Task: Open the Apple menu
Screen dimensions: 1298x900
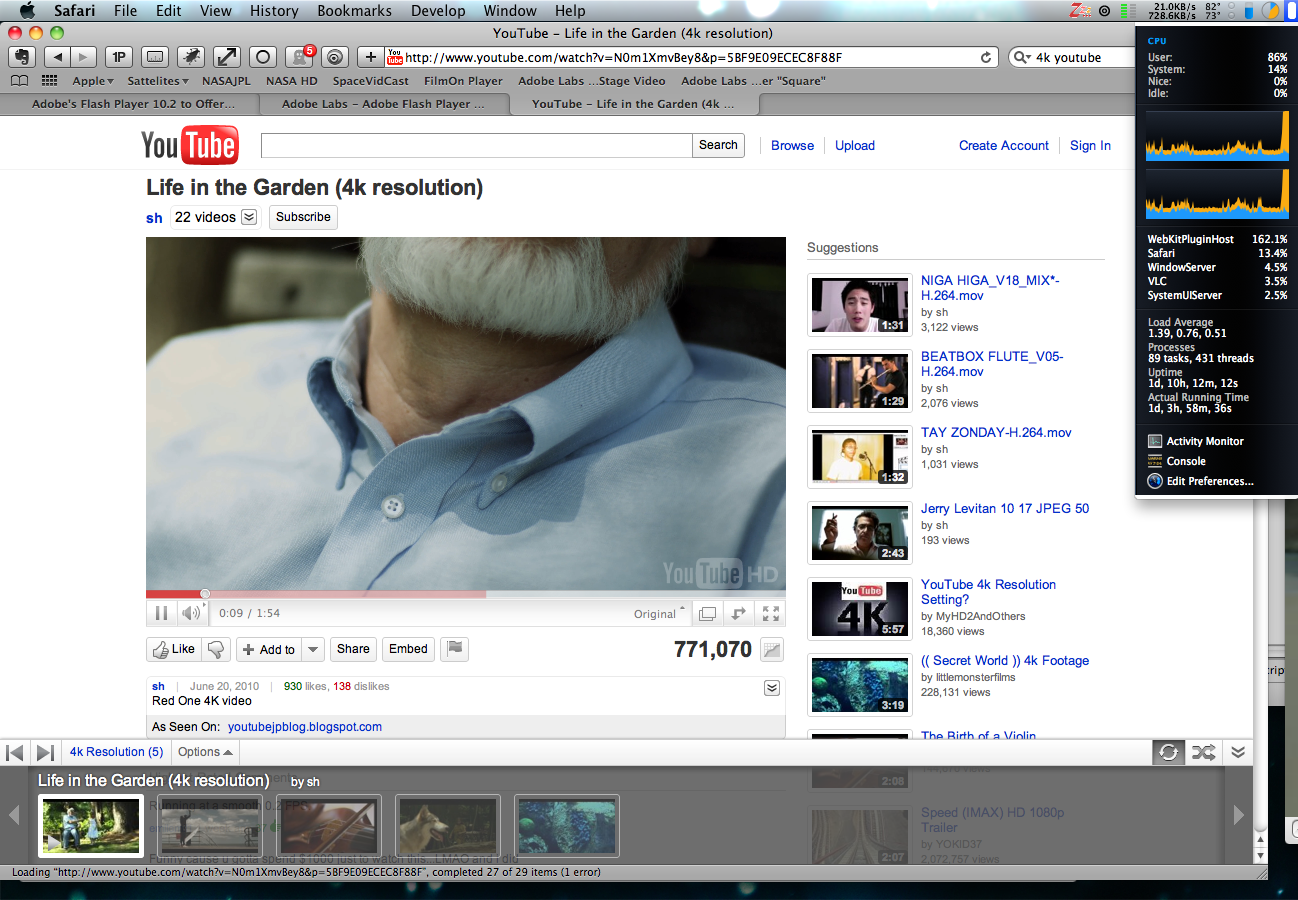Action: [27, 10]
